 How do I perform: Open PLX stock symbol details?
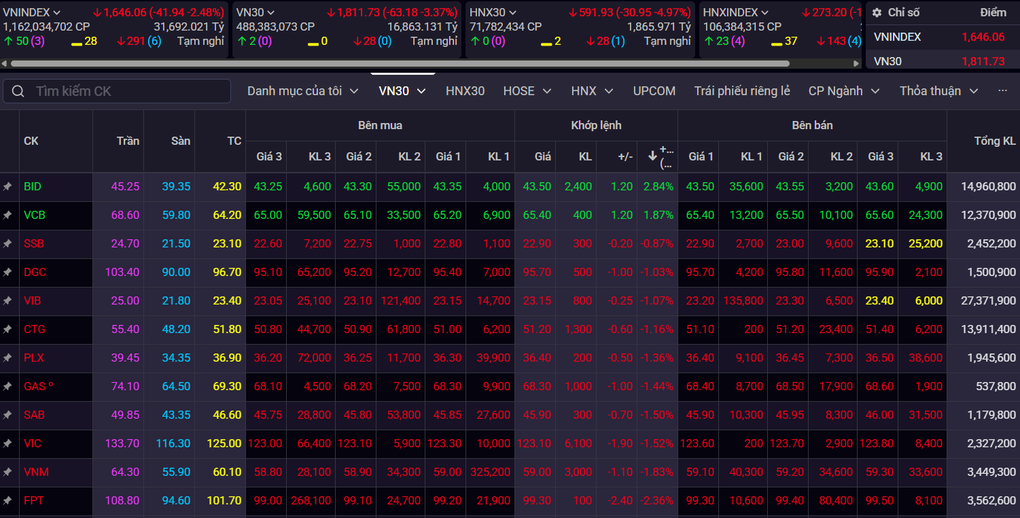pos(34,359)
